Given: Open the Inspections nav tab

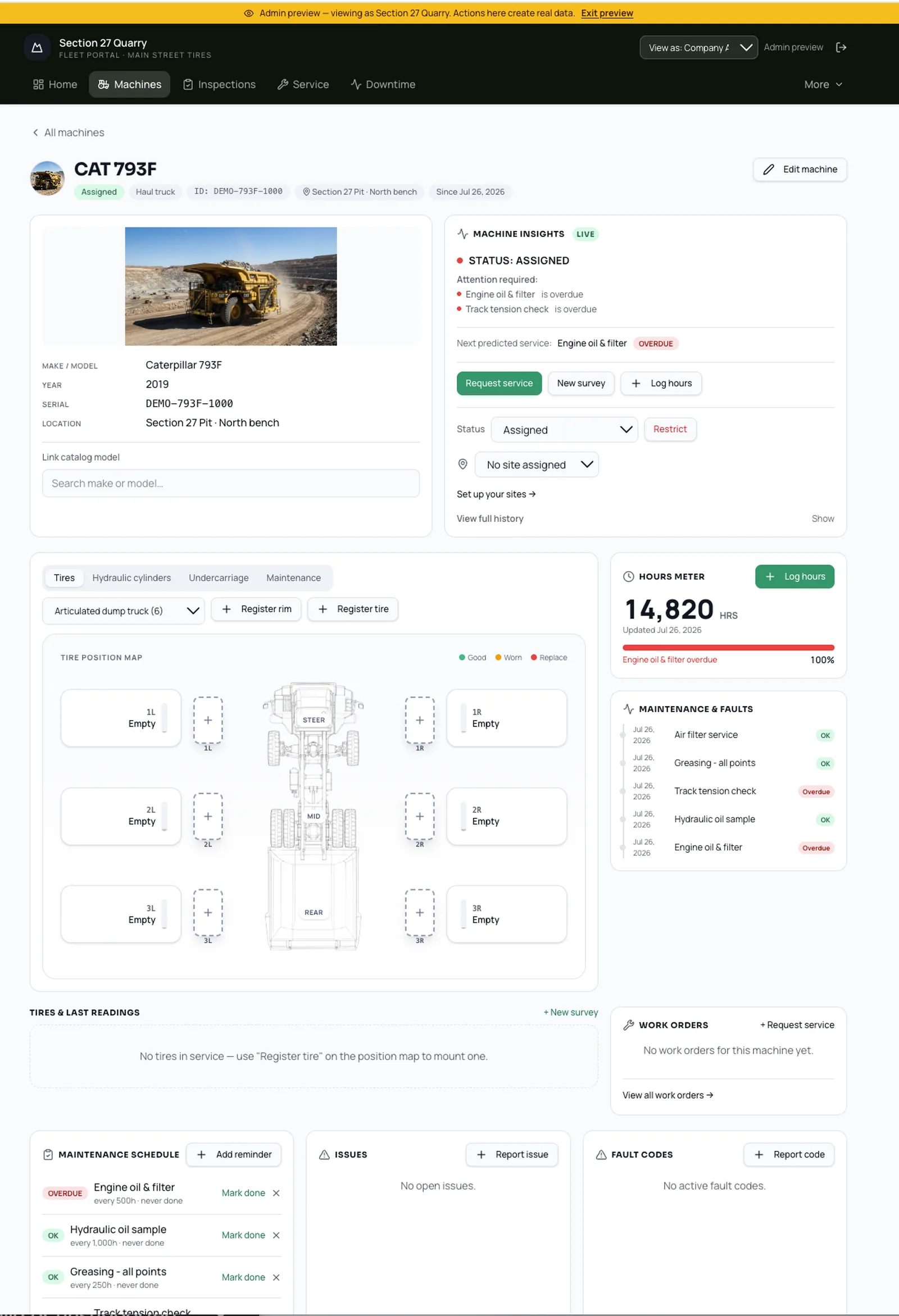Looking at the screenshot, I should click(219, 84).
